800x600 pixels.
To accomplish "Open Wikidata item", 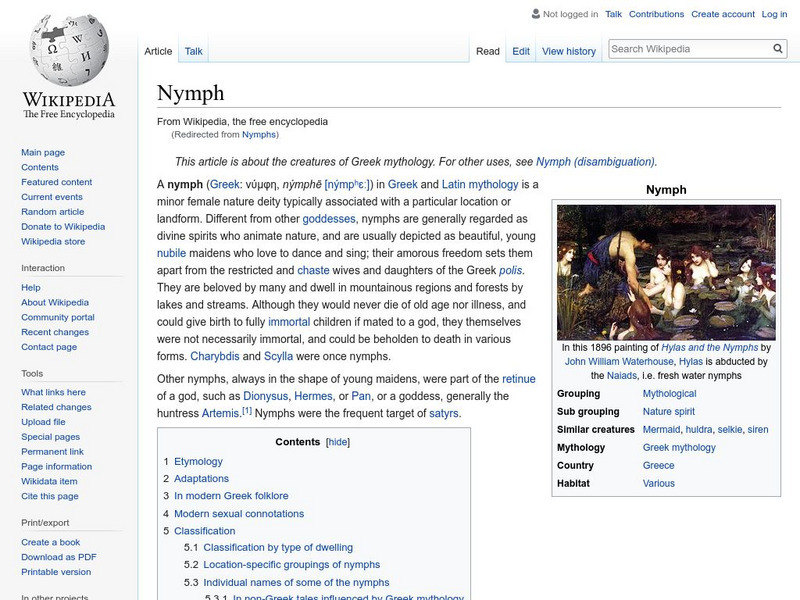I will click(49, 481).
